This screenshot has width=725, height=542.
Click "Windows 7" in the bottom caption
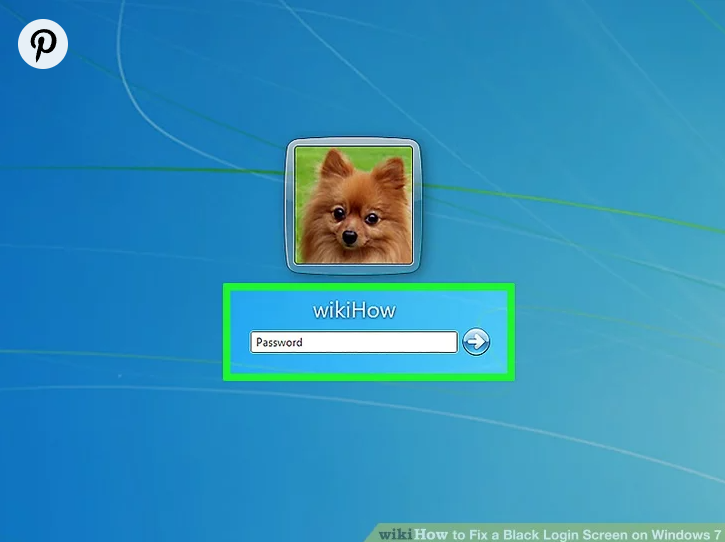689,534
